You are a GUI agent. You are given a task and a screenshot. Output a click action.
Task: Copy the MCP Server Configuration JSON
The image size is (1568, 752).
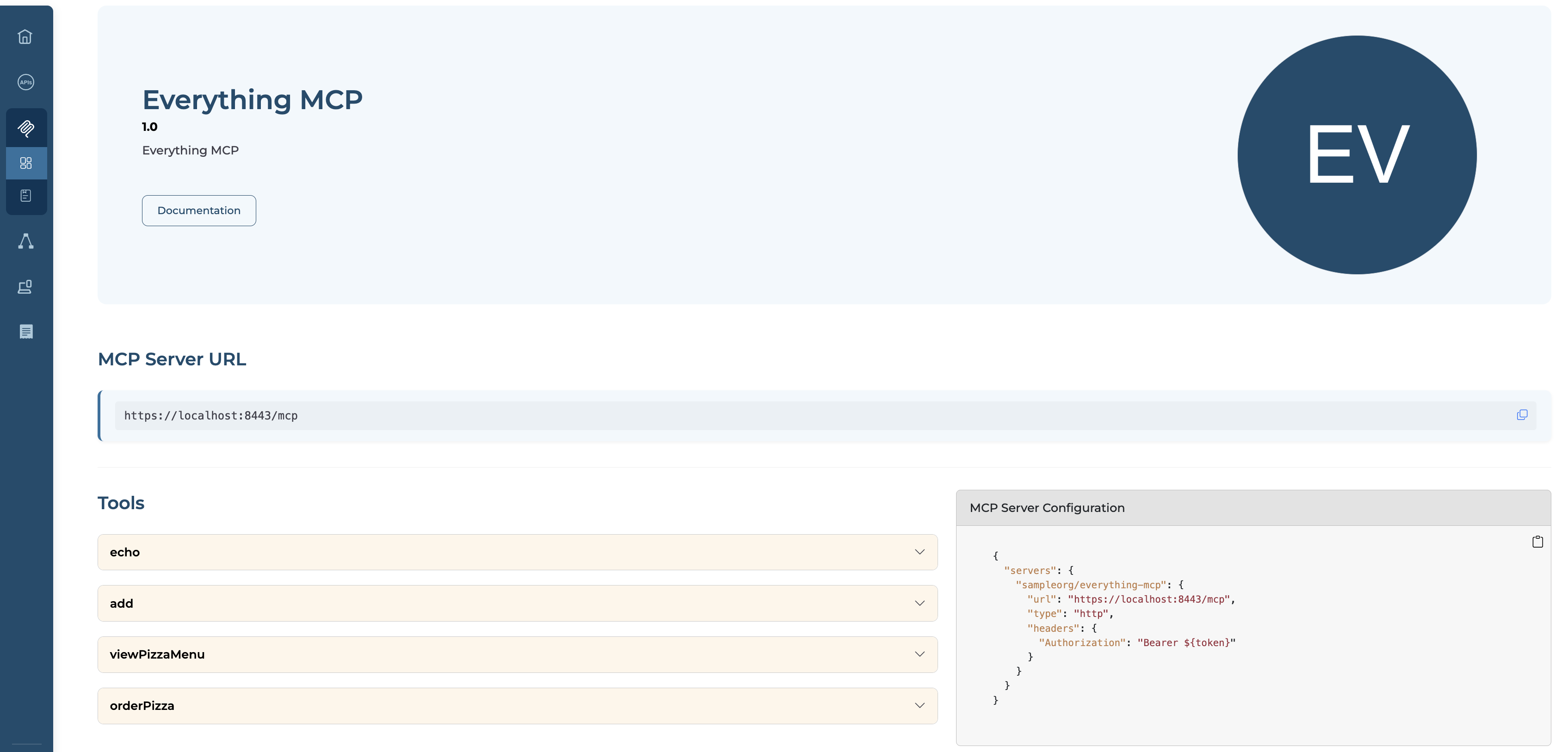click(x=1537, y=542)
